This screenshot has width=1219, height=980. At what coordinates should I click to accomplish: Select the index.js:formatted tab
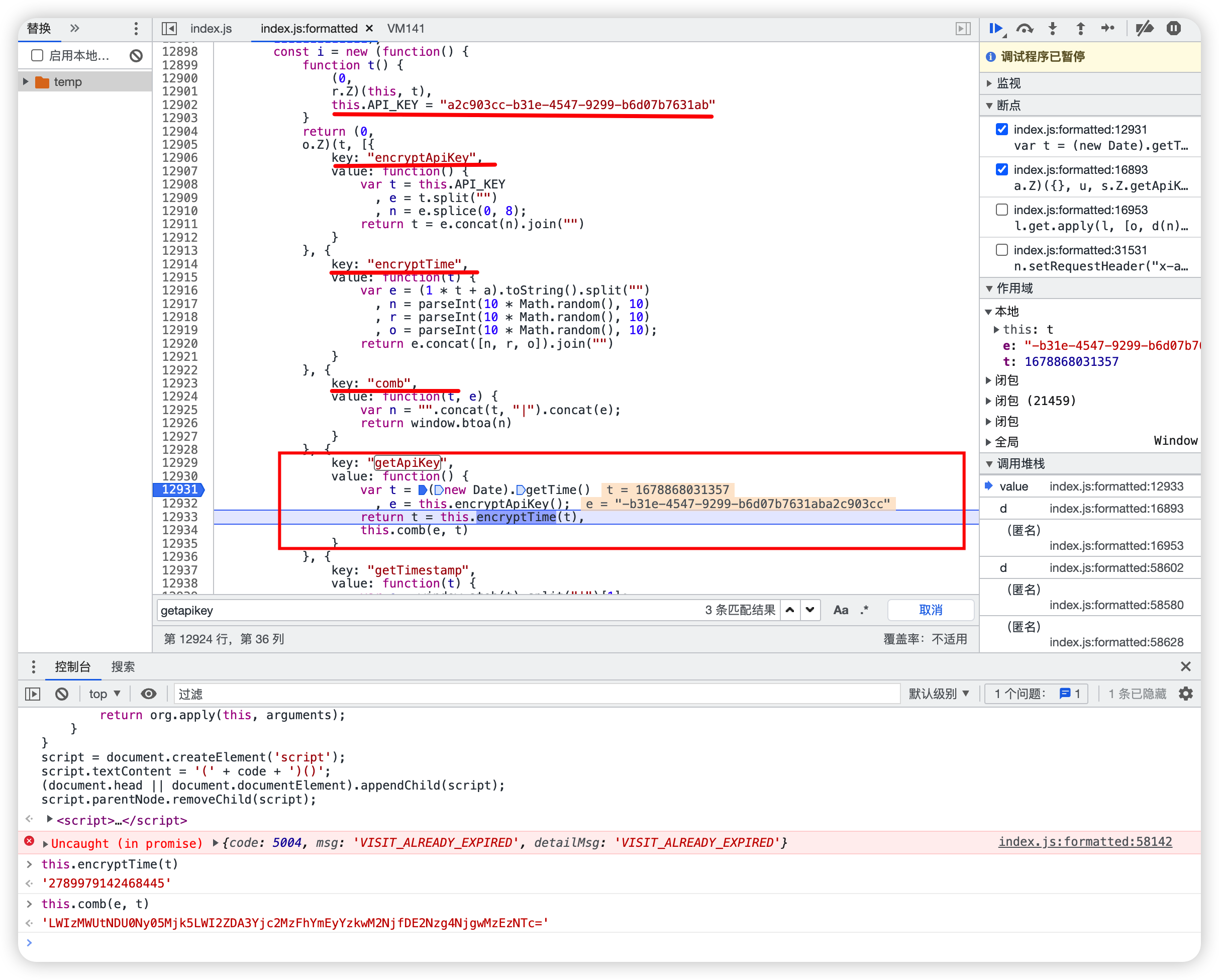309,28
